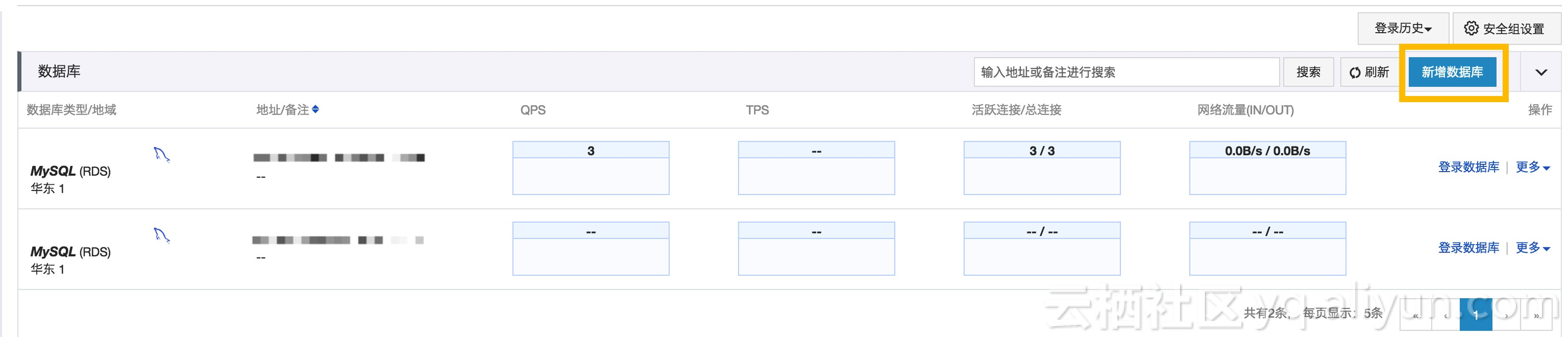Viewport: 1568px width, 337px height.
Task: Jump to the last page arrow
Action: pyautogui.click(x=1536, y=315)
